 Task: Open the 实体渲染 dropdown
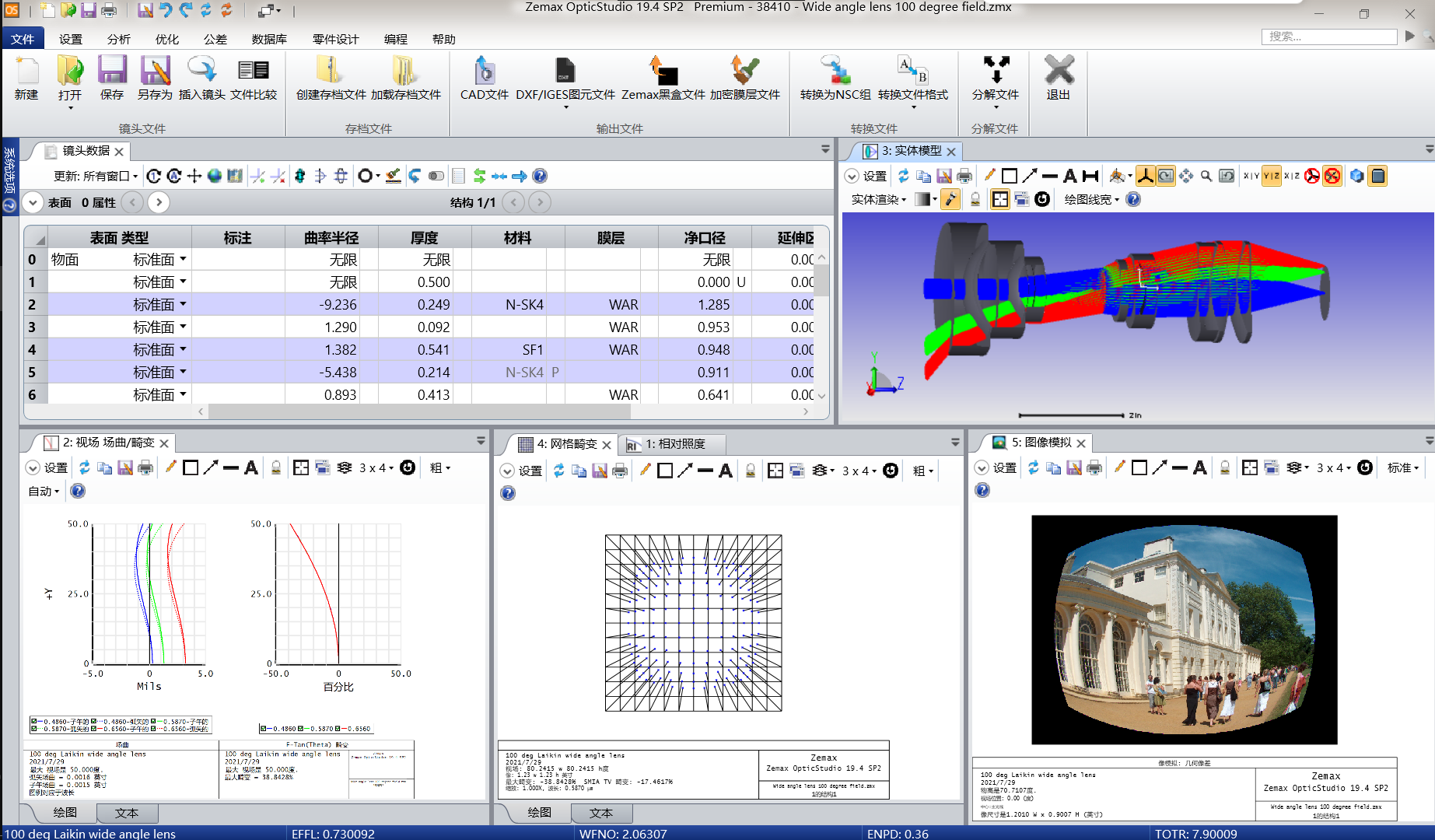point(879,199)
